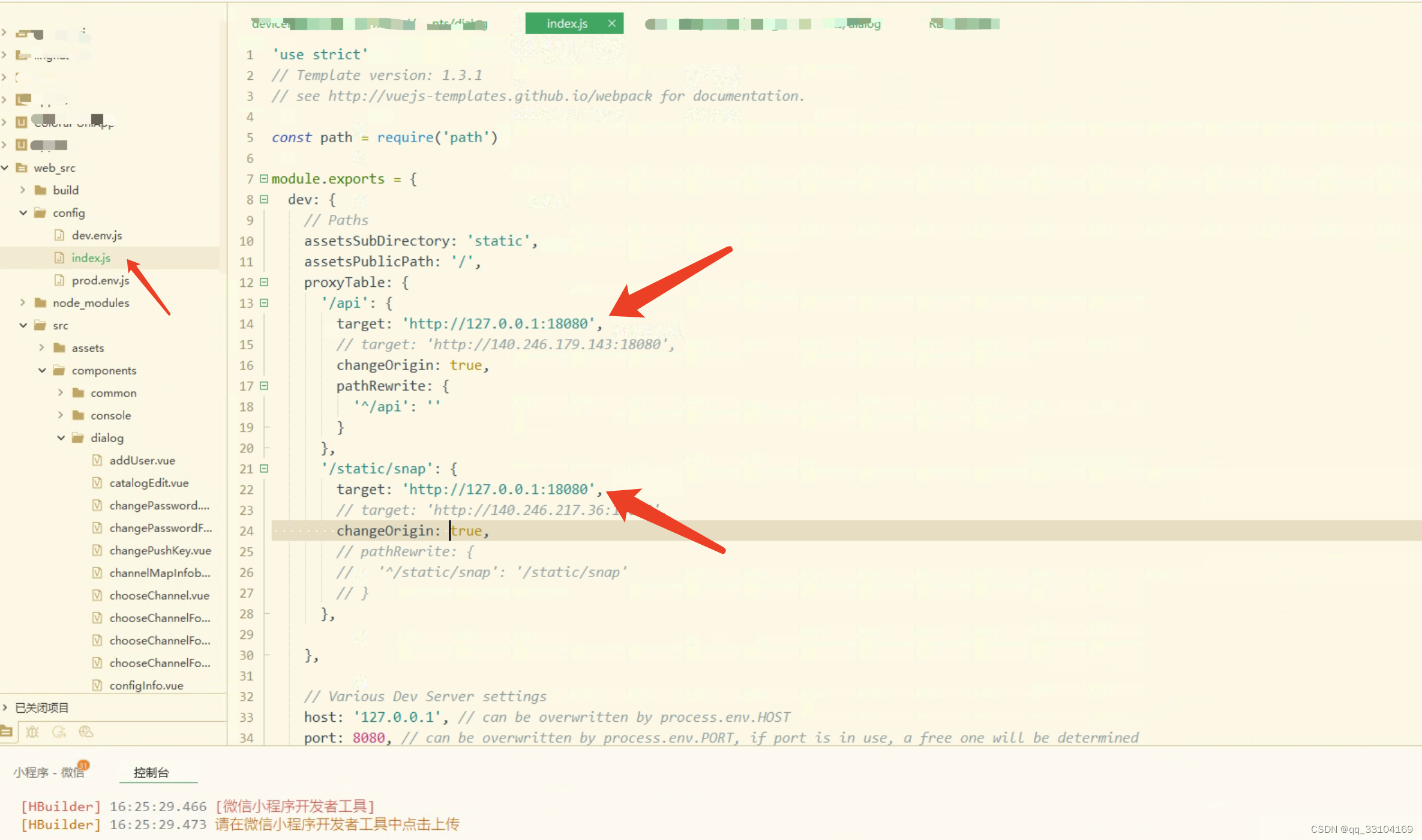
Task: Fold '/api' block at line 13
Action: (x=264, y=303)
